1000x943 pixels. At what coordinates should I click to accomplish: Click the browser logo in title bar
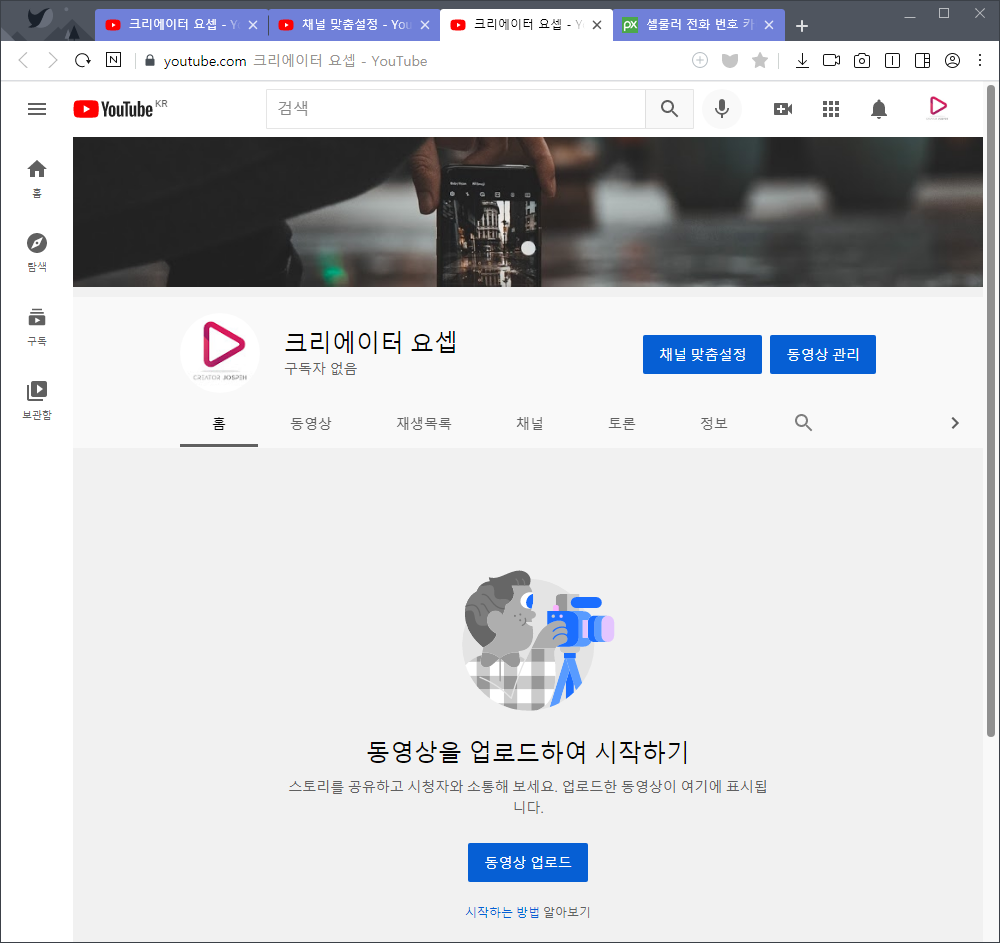(40, 18)
